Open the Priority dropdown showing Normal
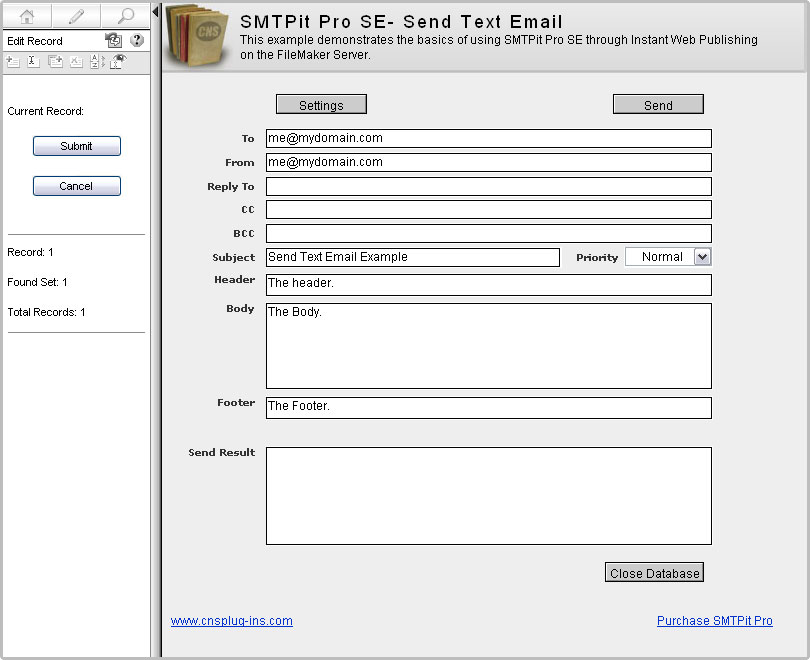The width and height of the screenshot is (810, 660). click(668, 257)
